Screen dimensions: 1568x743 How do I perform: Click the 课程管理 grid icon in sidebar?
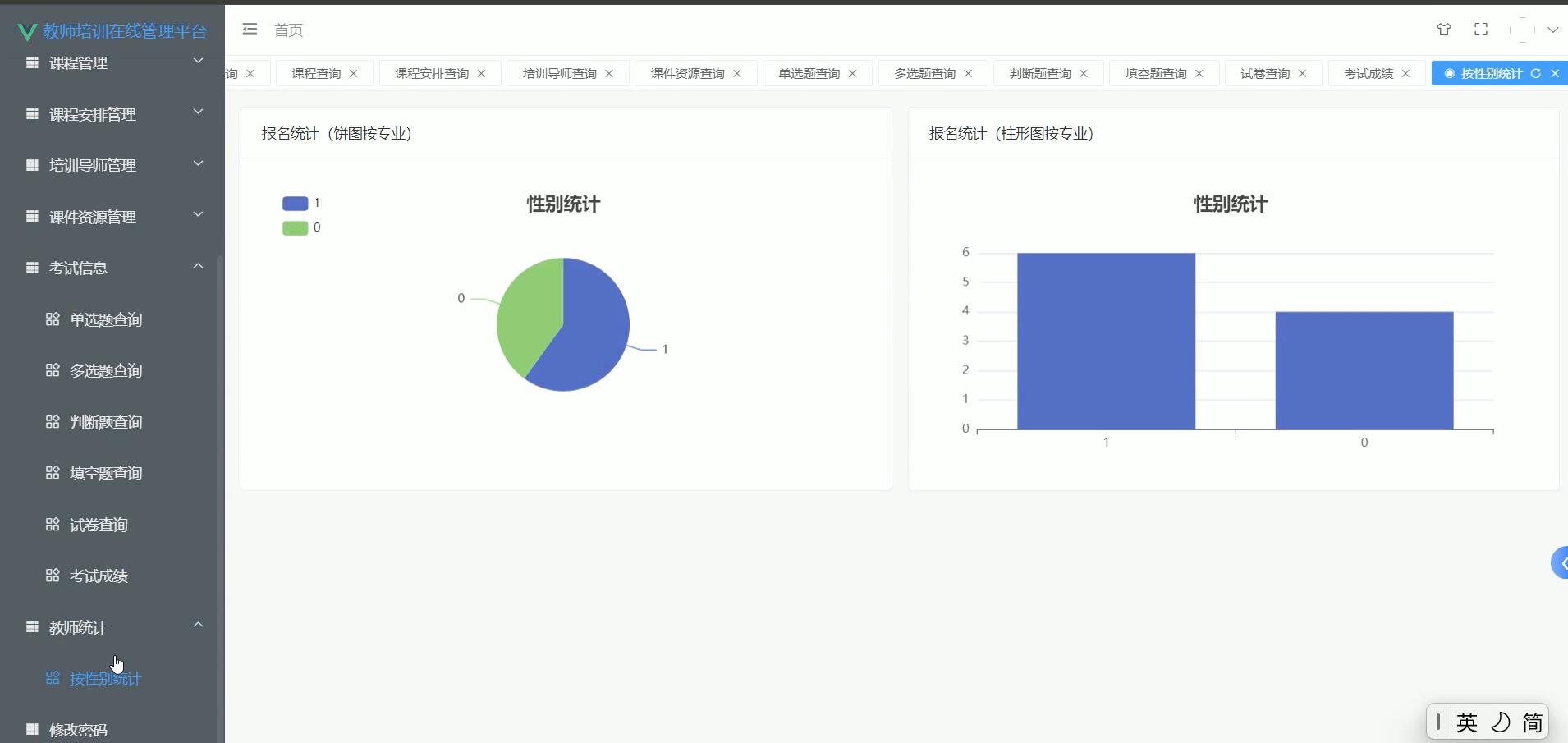point(31,62)
